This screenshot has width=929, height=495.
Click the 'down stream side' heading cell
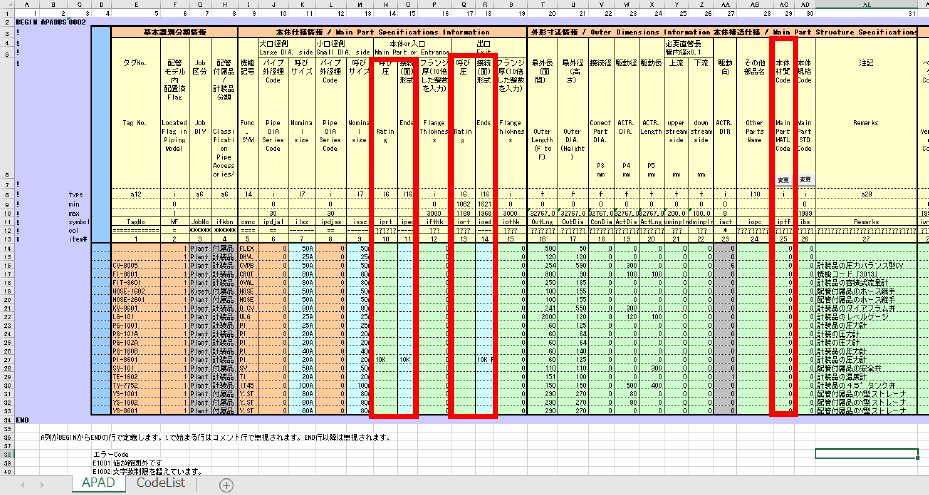tap(701, 132)
